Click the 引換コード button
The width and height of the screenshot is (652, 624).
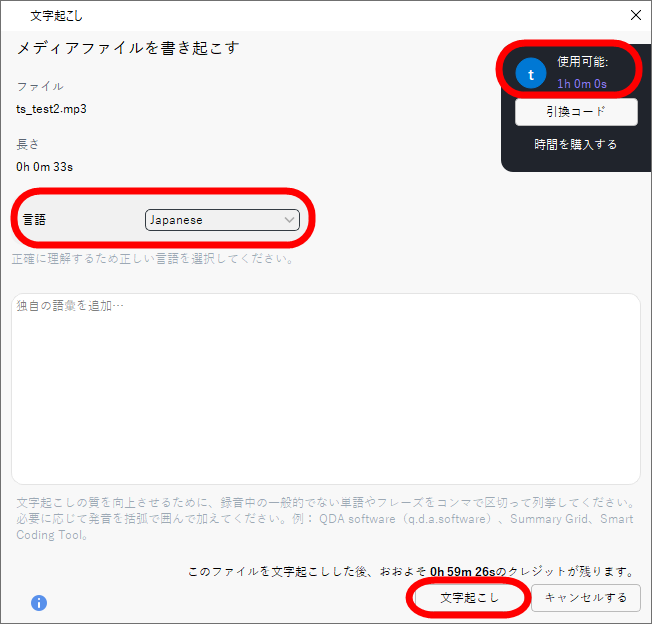tap(576, 111)
